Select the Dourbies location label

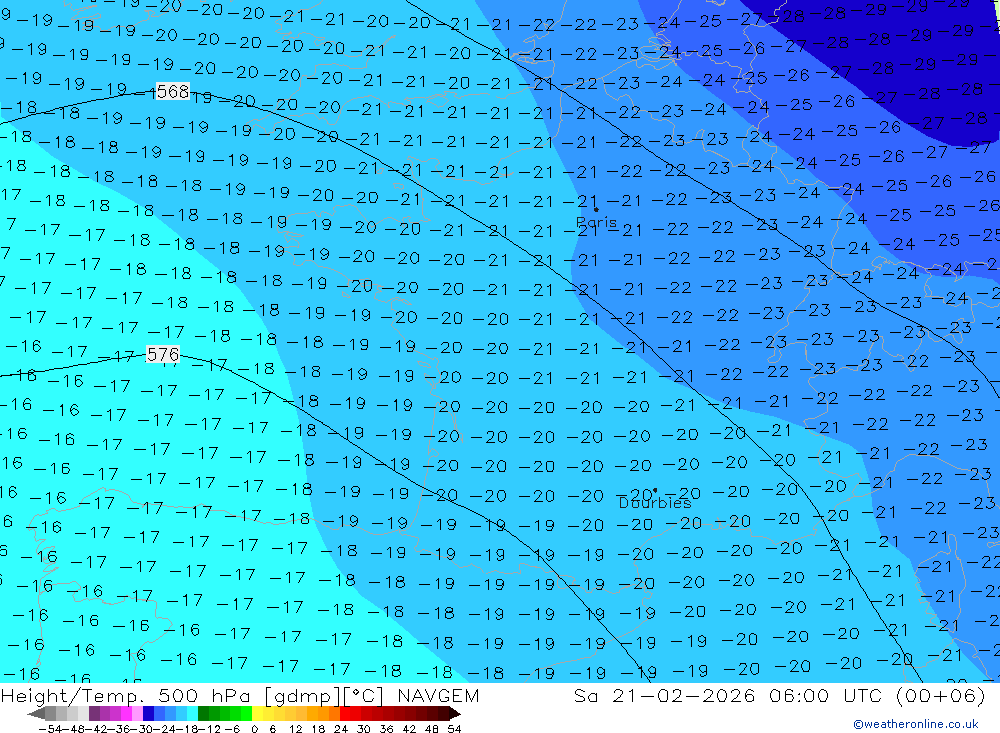pyautogui.click(x=655, y=503)
